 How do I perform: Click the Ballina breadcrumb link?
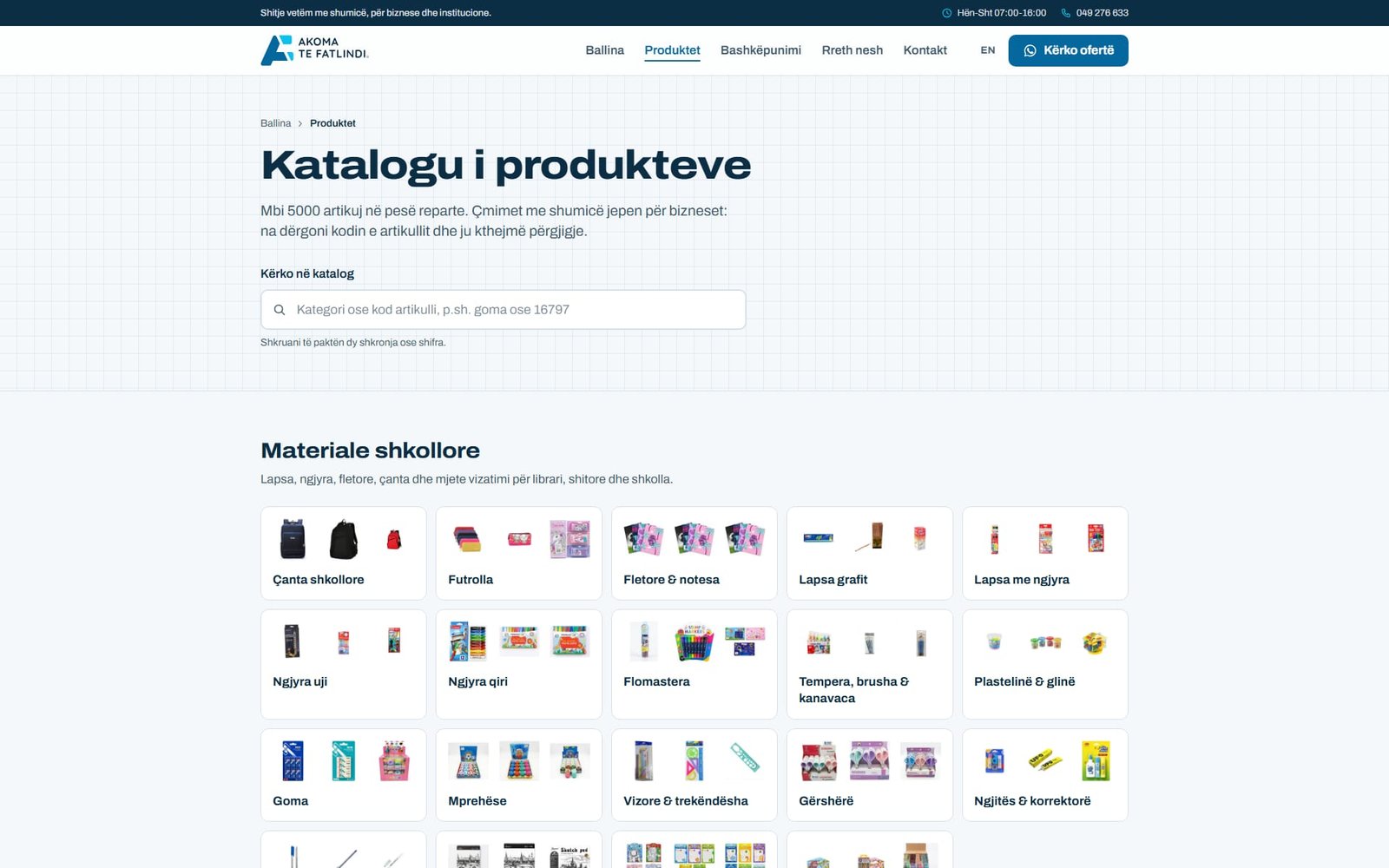pyautogui.click(x=275, y=123)
